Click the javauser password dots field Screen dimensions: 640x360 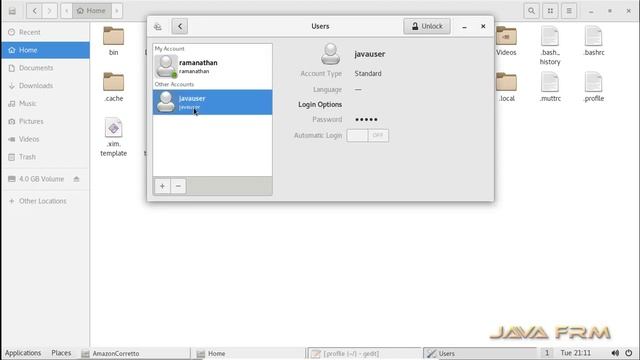(x=366, y=120)
